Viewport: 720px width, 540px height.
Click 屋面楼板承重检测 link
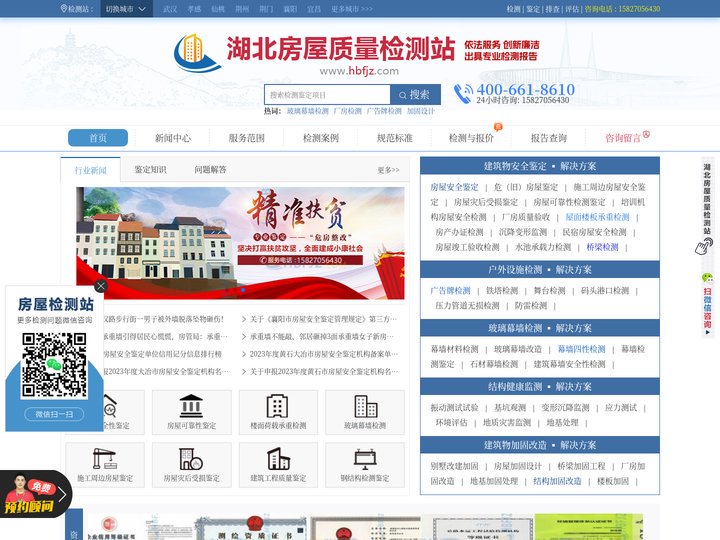coord(597,217)
